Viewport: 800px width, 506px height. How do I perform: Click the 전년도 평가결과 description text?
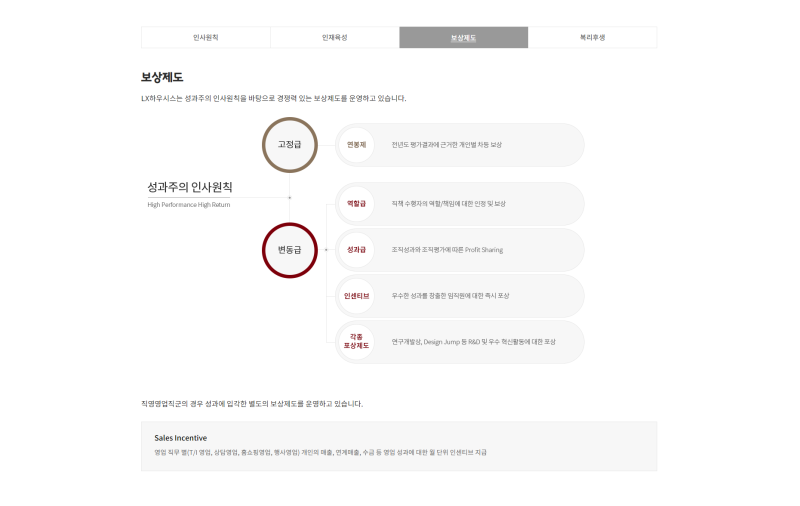446,145
